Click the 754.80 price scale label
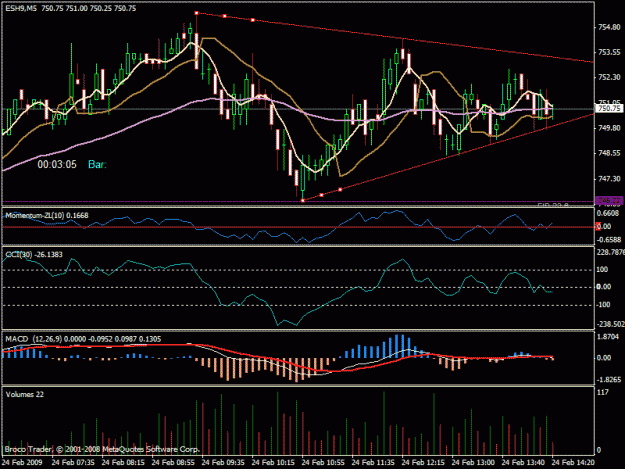The image size is (625, 469). coord(609,27)
